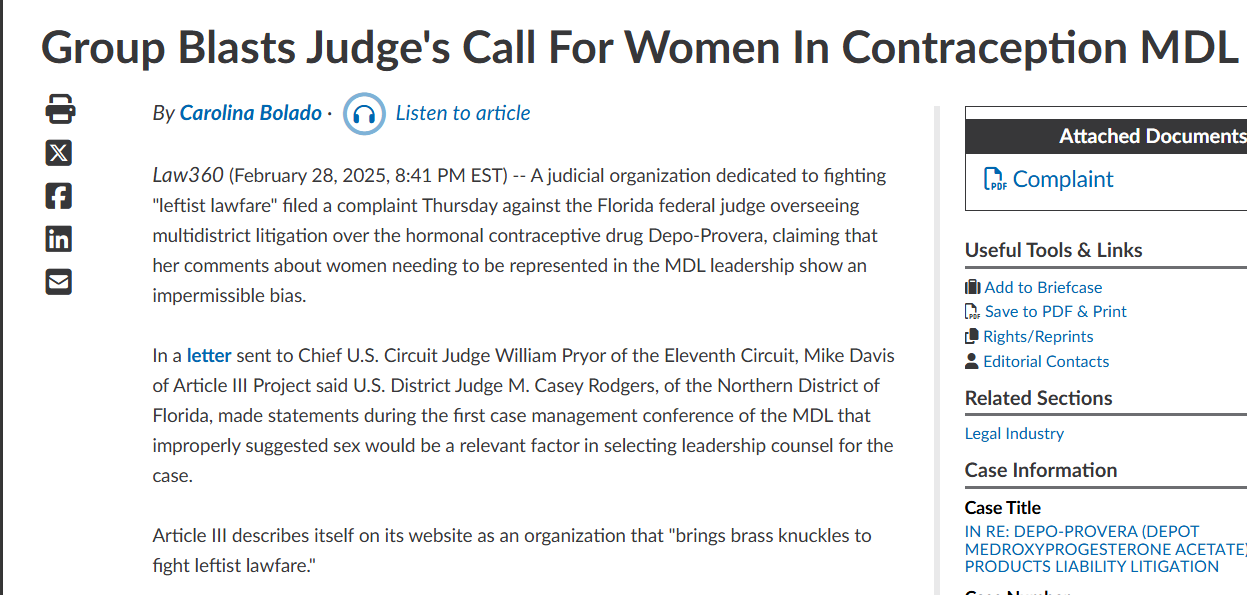Select Save to PDF & Print

point(1055,312)
